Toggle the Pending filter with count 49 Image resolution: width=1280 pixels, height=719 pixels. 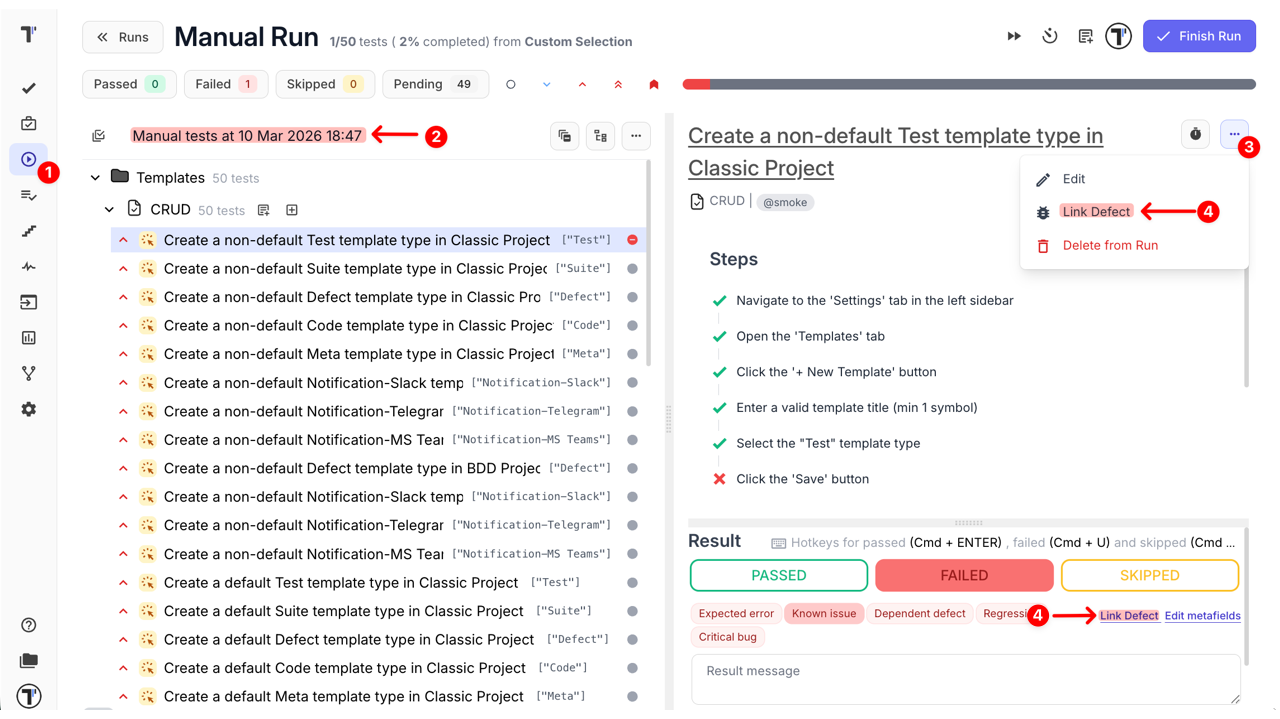click(435, 84)
